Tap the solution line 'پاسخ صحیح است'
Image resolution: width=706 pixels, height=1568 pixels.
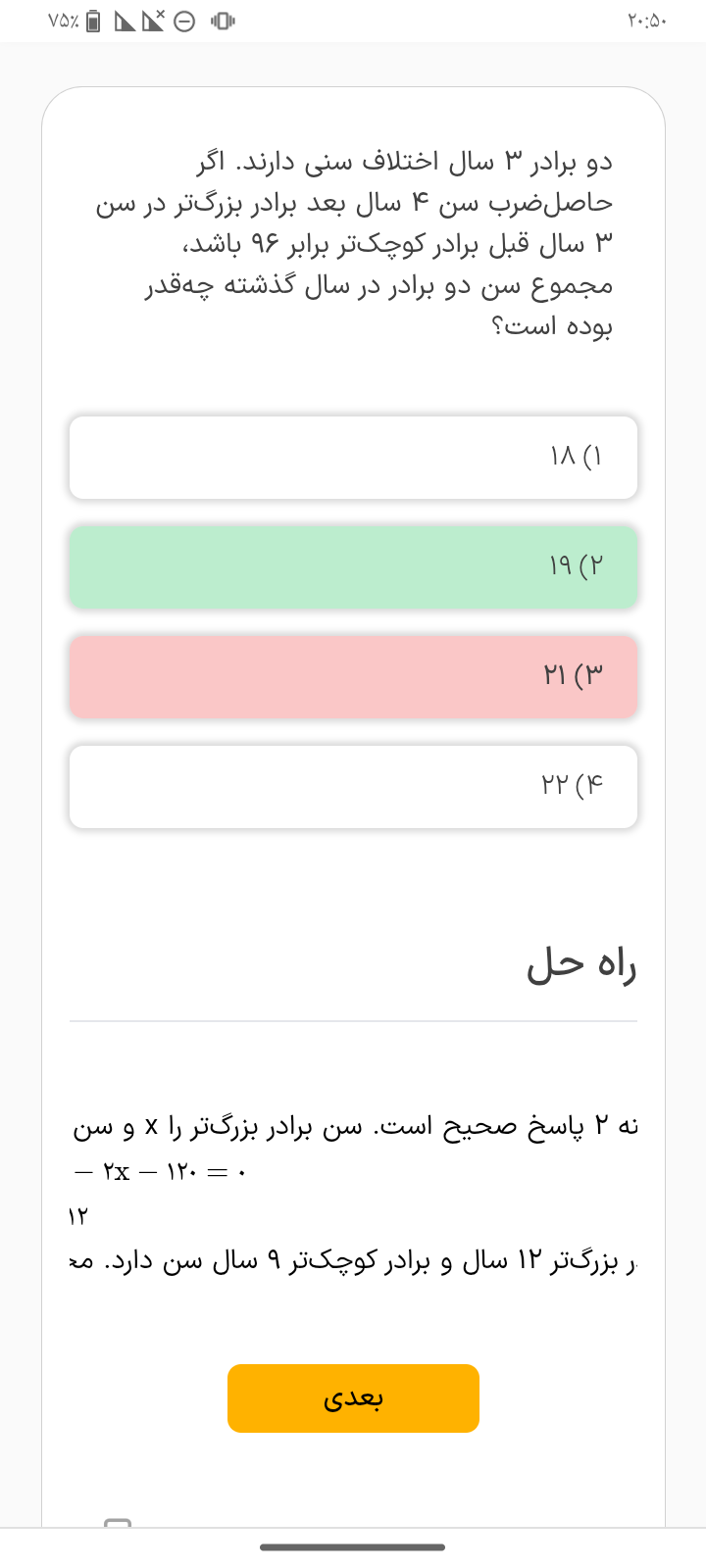[x=355, y=1128]
